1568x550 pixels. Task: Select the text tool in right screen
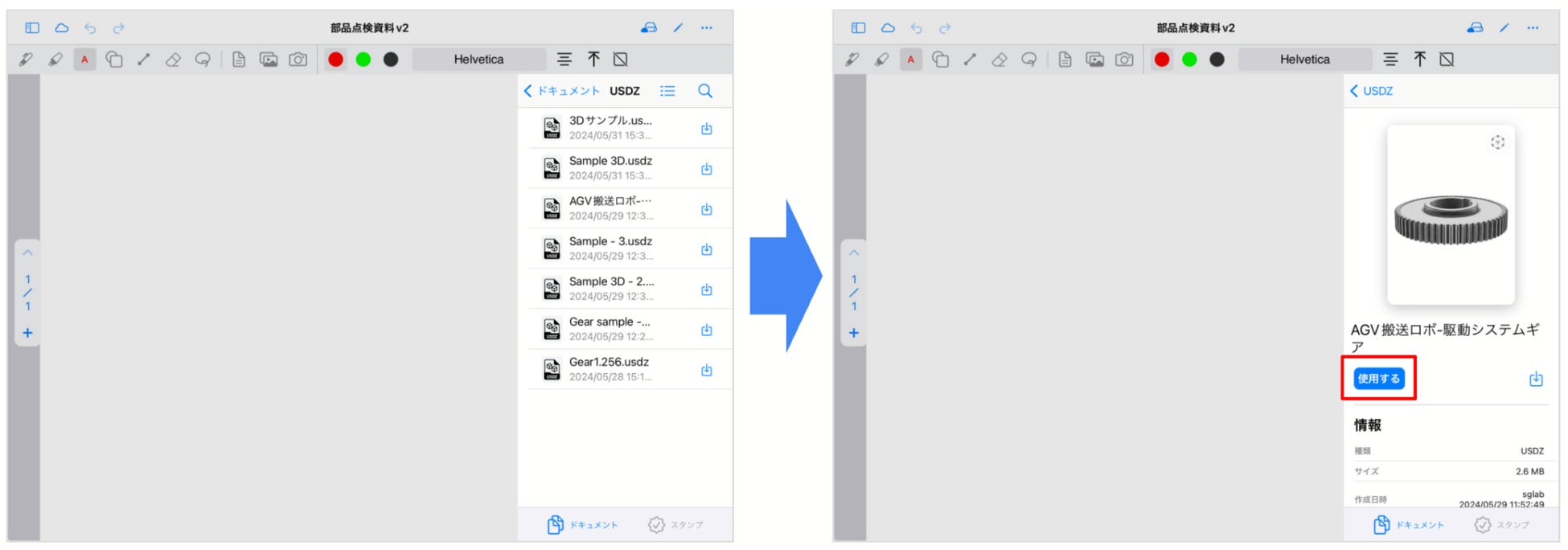911,60
